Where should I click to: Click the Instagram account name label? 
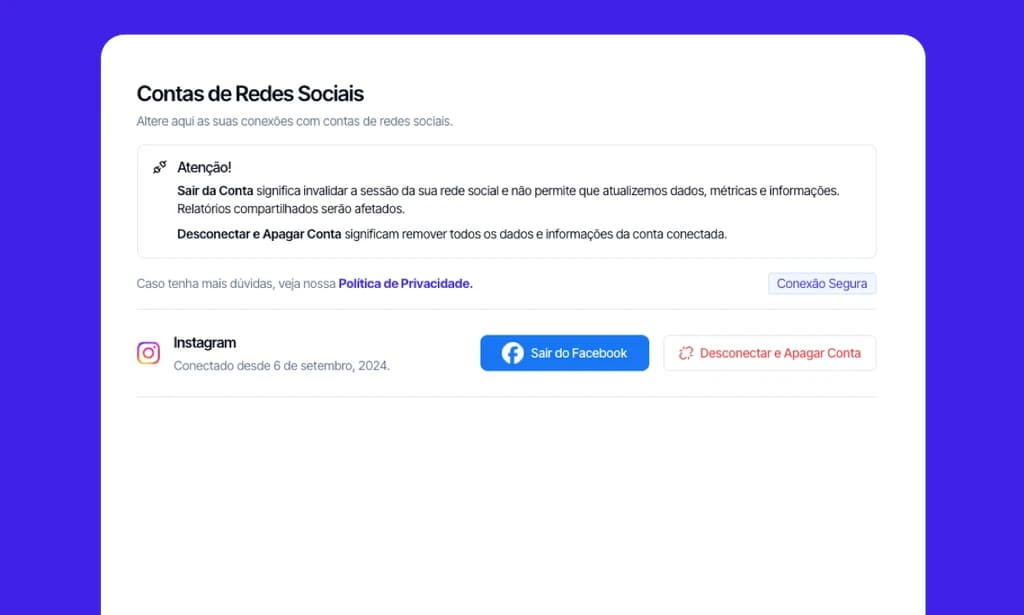pyautogui.click(x=204, y=343)
